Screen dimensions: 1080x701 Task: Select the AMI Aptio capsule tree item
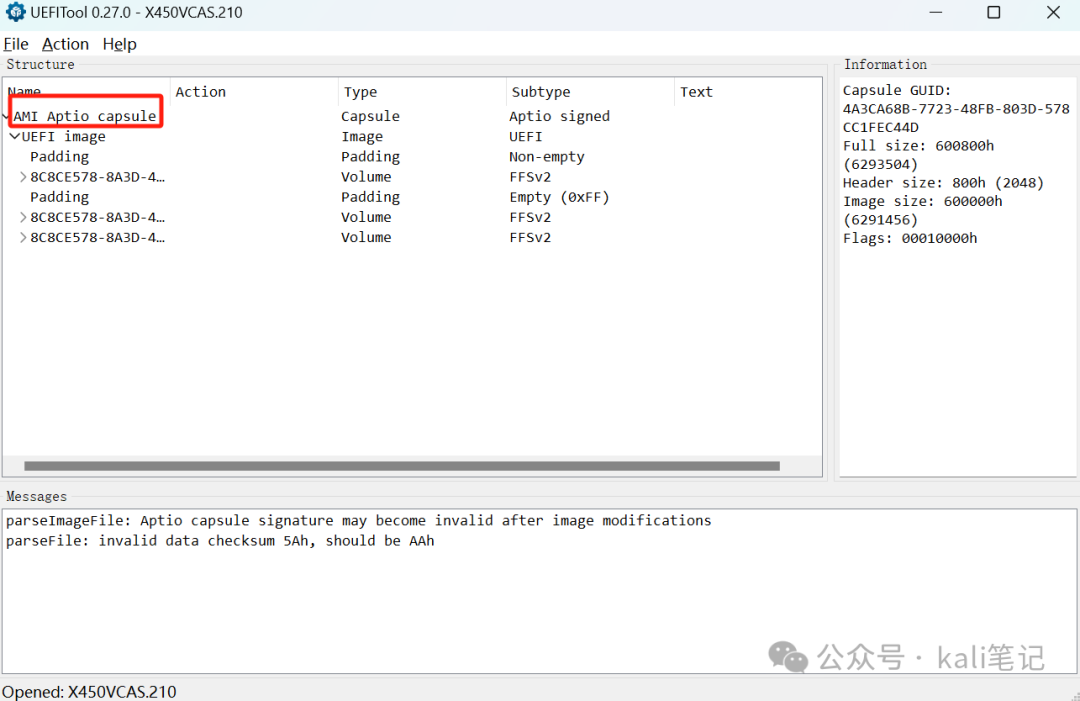pyautogui.click(x=85, y=116)
